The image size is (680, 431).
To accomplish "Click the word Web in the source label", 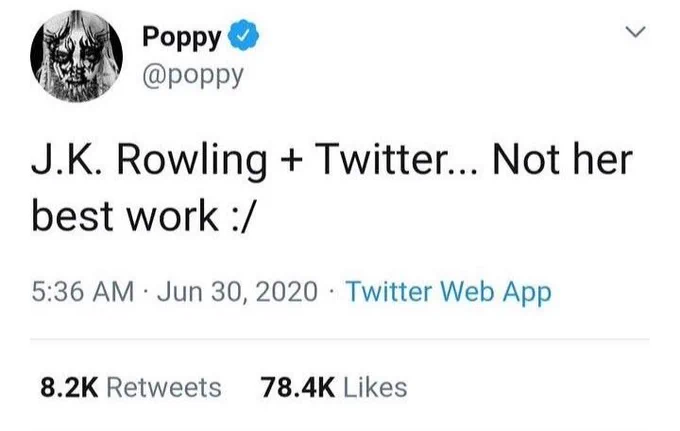I will coord(468,292).
